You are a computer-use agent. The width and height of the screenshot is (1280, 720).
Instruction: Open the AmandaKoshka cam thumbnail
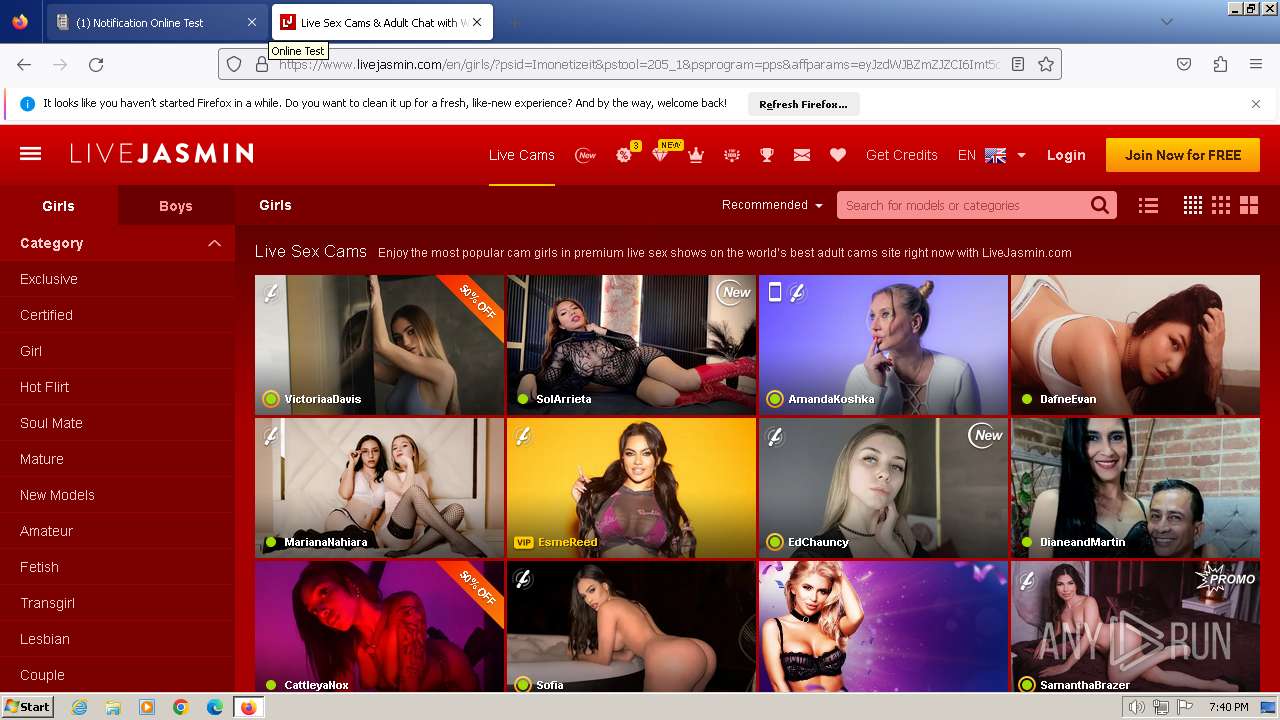point(883,345)
